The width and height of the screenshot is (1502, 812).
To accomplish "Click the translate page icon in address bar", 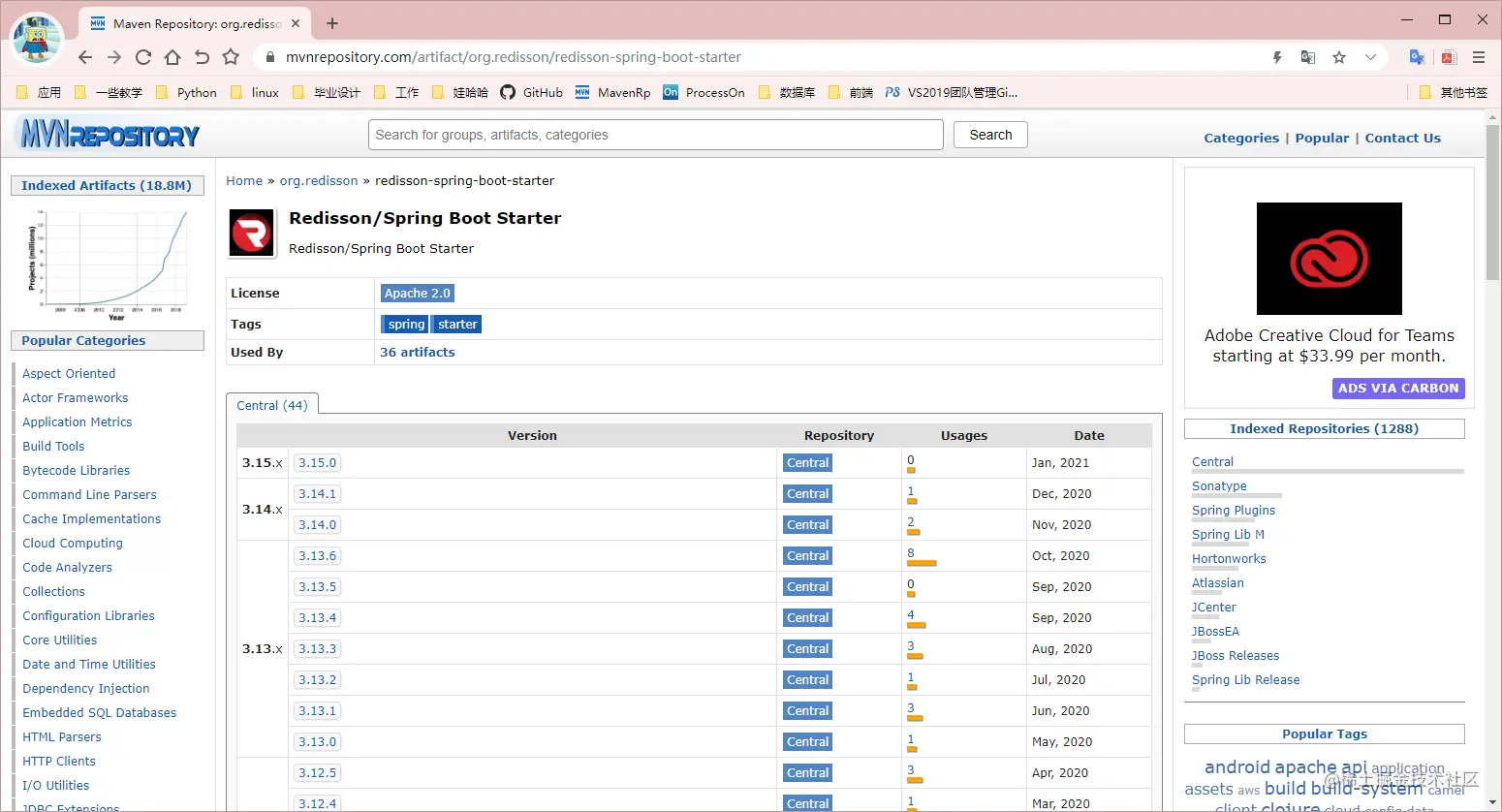I will (x=1308, y=57).
